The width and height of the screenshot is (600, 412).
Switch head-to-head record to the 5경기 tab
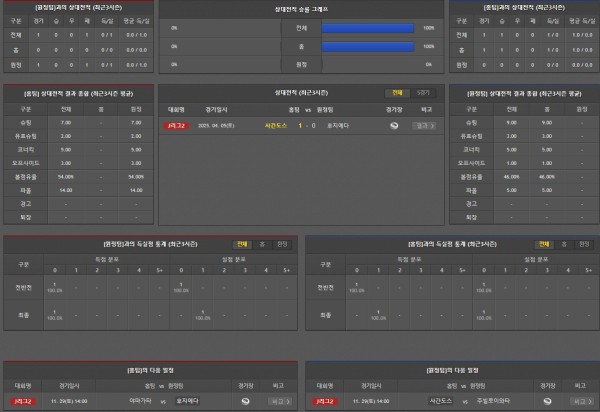tap(421, 91)
